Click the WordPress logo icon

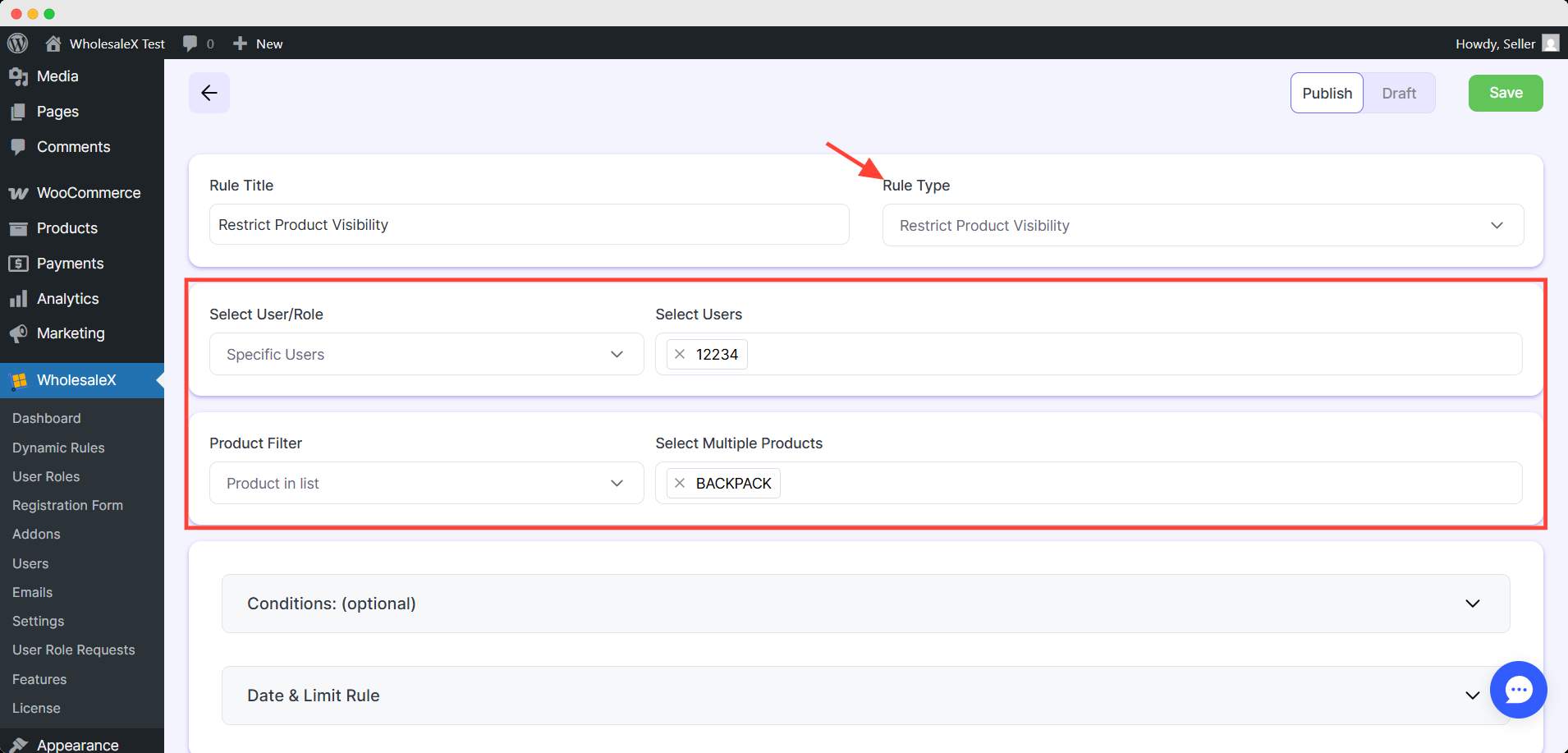17,44
